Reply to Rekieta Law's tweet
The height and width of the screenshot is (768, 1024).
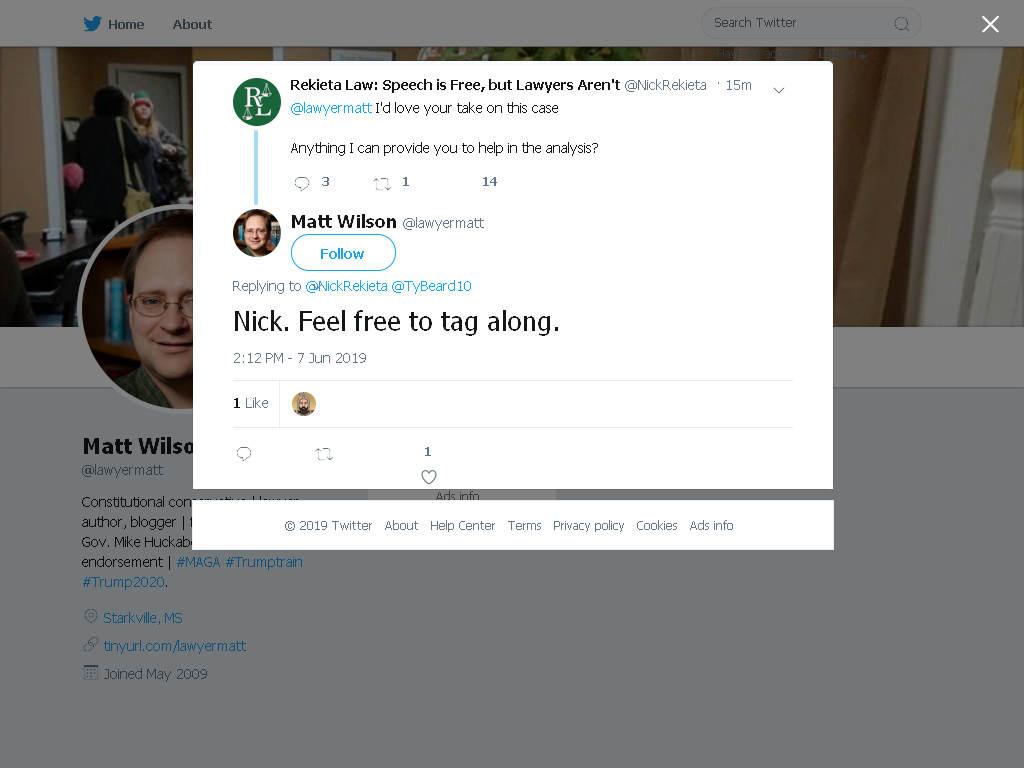[x=302, y=183]
